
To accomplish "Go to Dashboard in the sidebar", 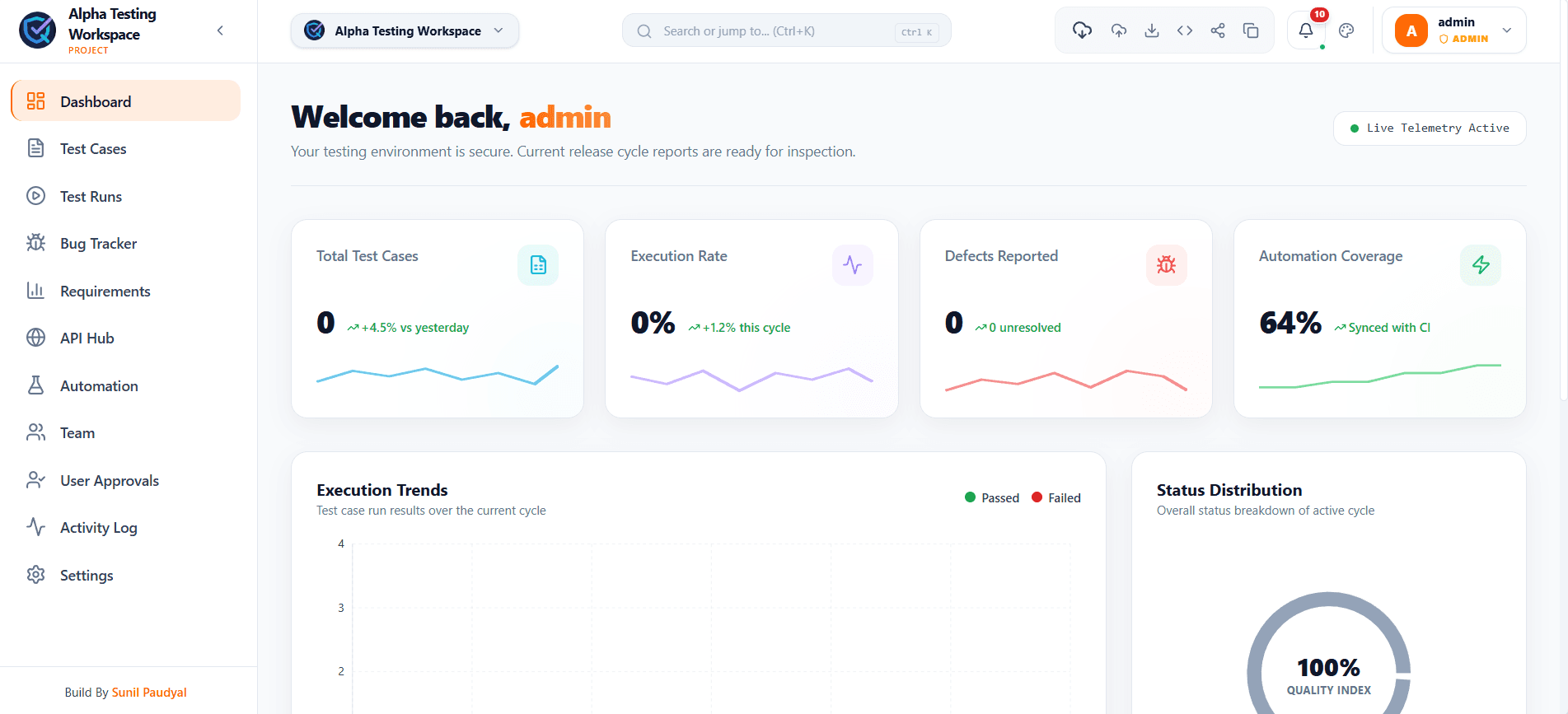I will (x=126, y=101).
